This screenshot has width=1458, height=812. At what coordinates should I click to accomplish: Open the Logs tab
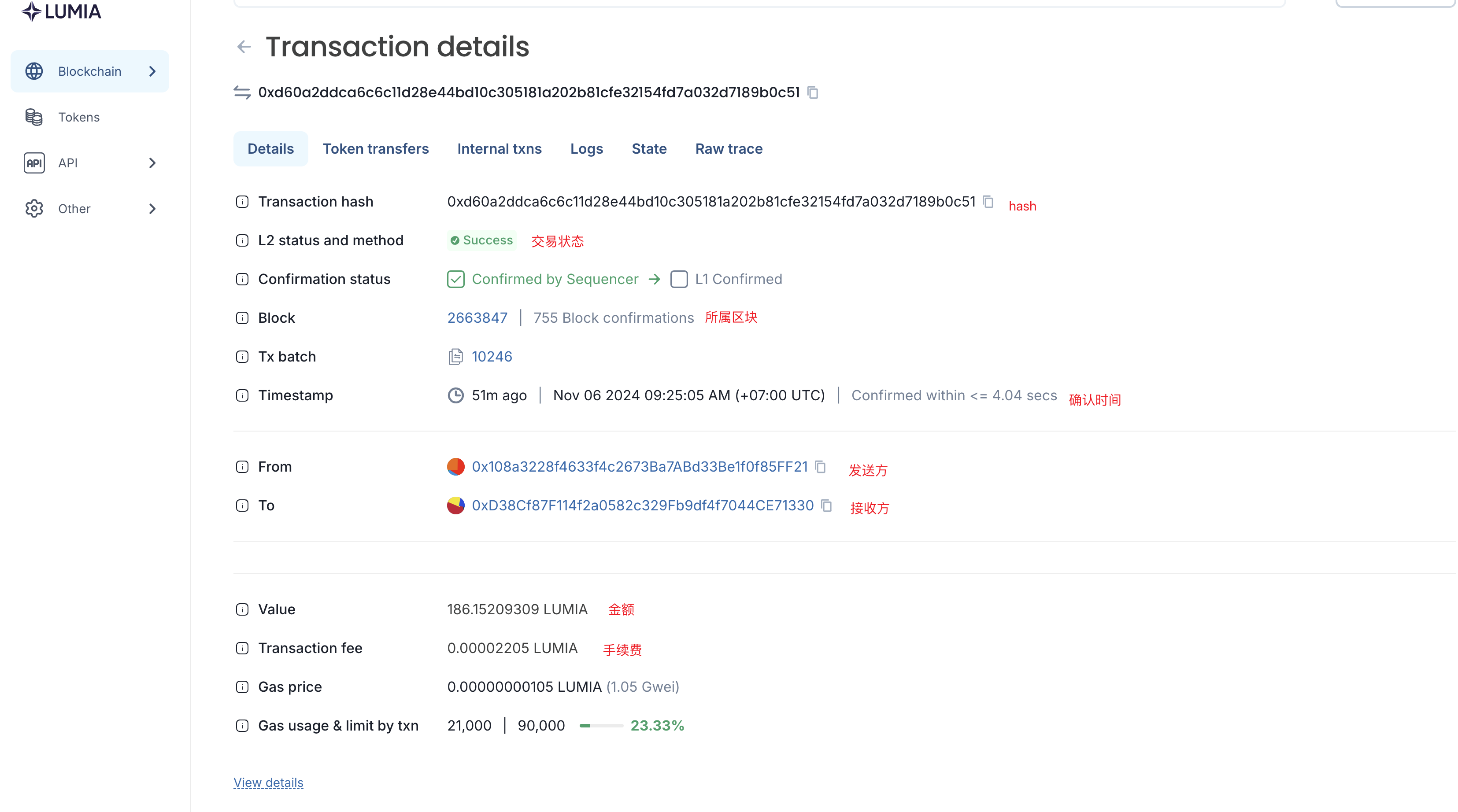coord(586,149)
